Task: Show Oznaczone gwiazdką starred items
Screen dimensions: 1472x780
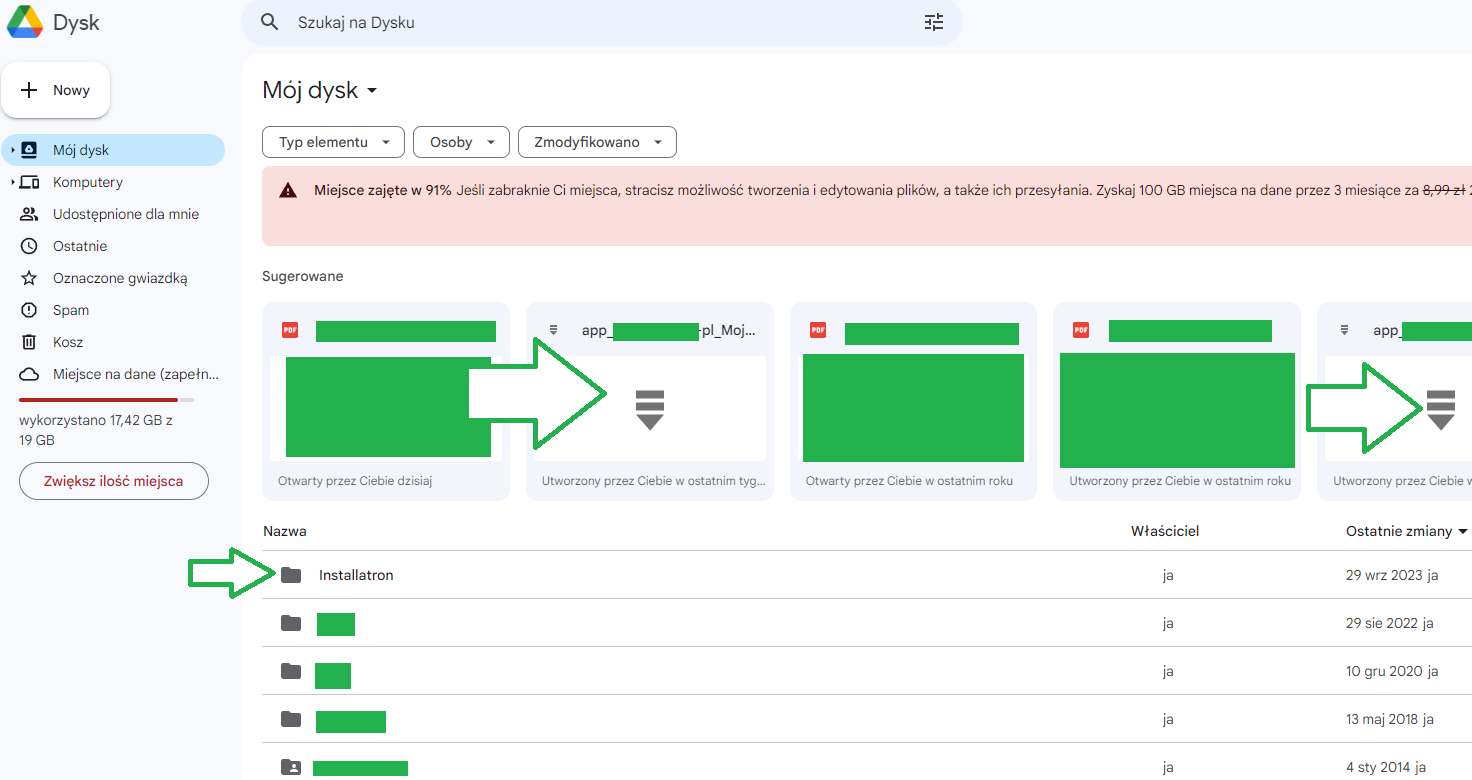Action: (x=119, y=278)
